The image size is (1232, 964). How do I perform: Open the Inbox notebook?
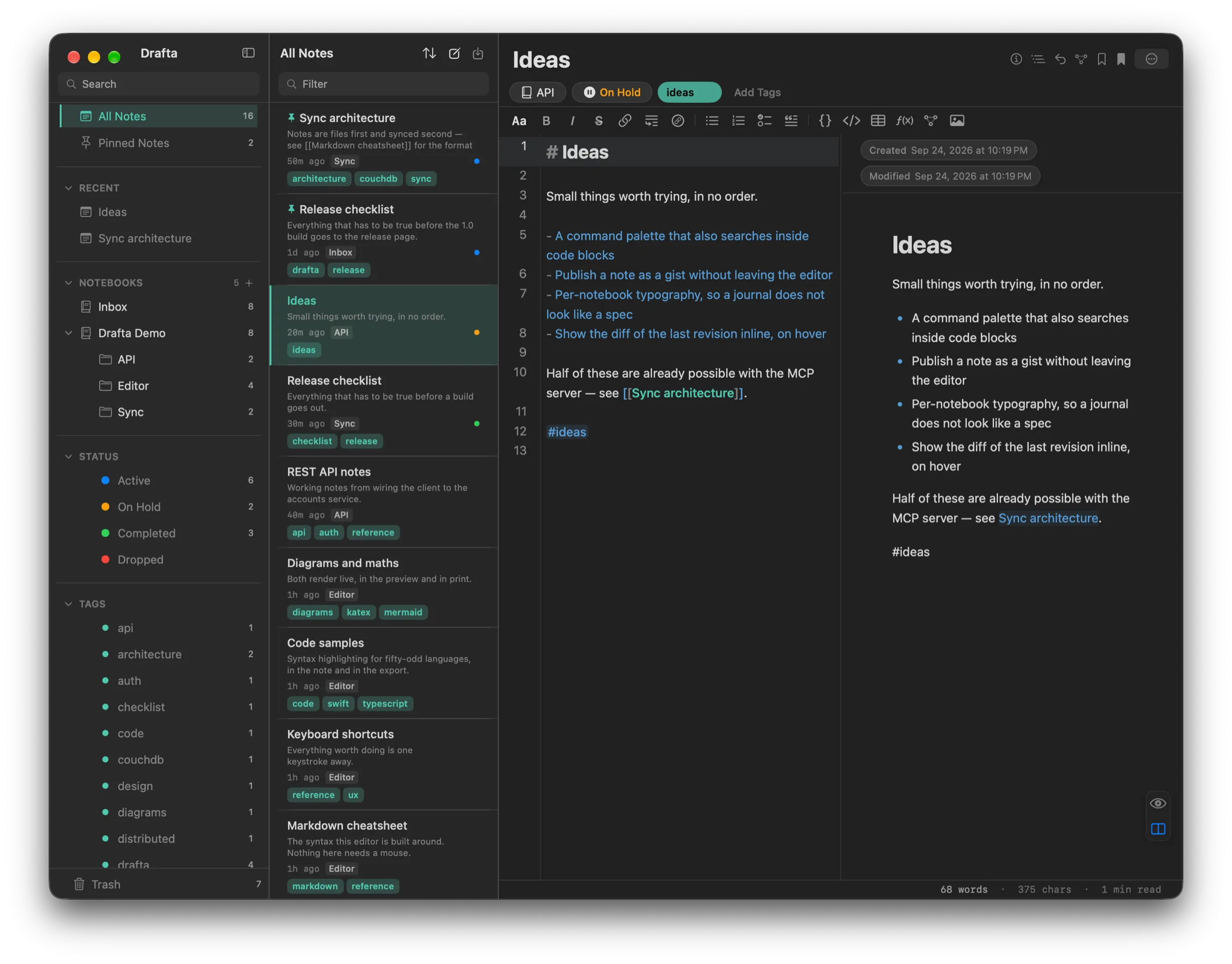point(159,306)
